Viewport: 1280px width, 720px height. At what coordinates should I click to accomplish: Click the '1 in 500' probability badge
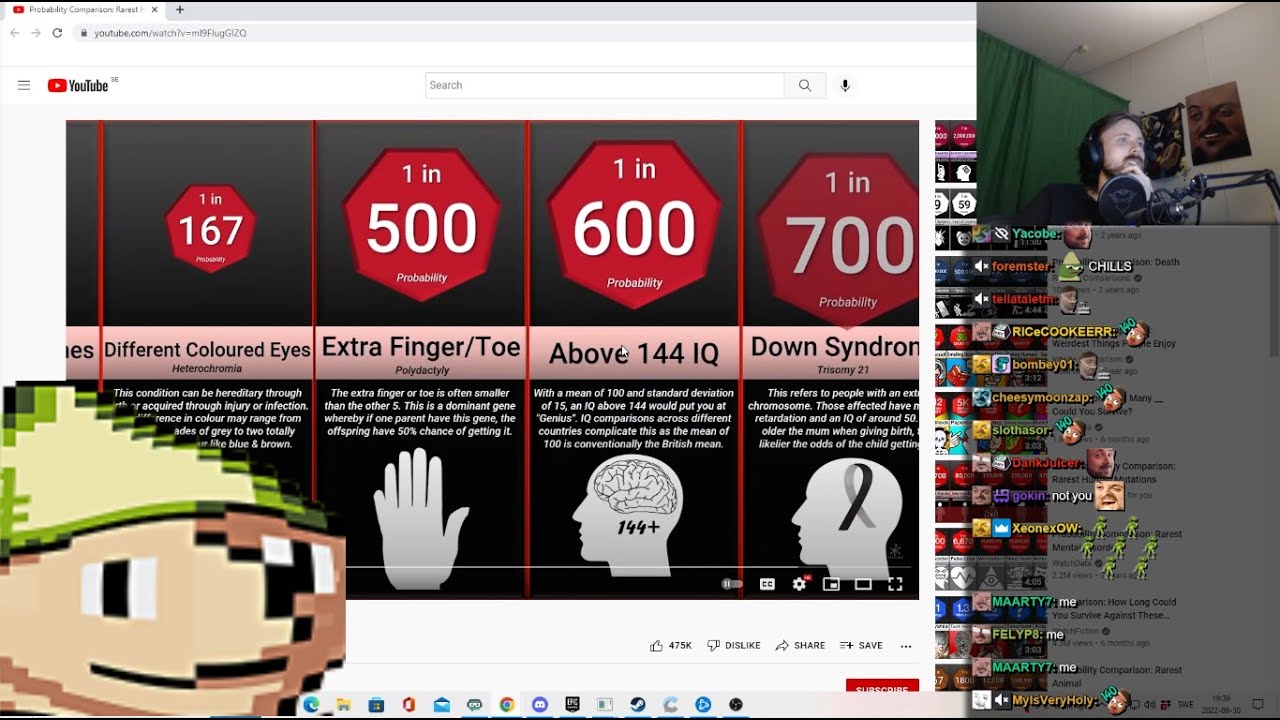tap(421, 218)
